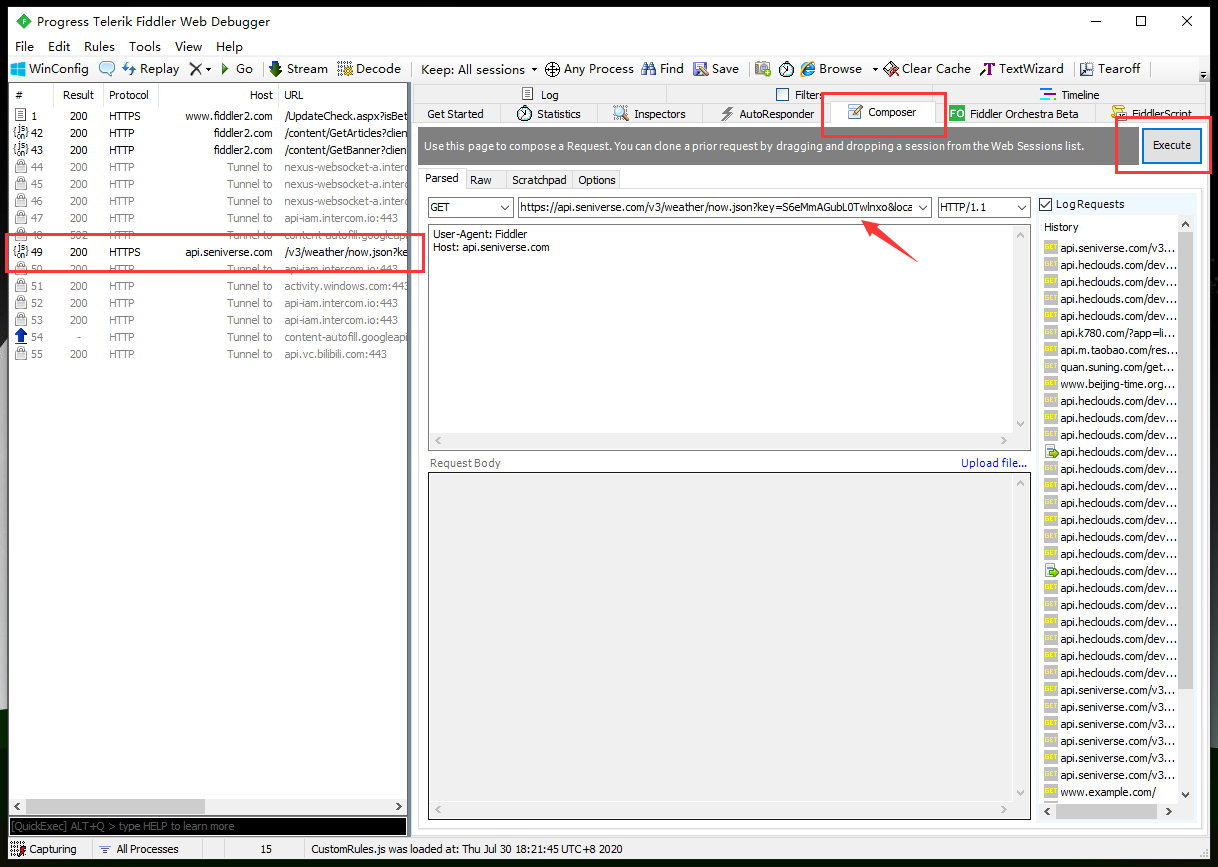Switch to the AutoResponder tab
The width and height of the screenshot is (1218, 867).
766,114
